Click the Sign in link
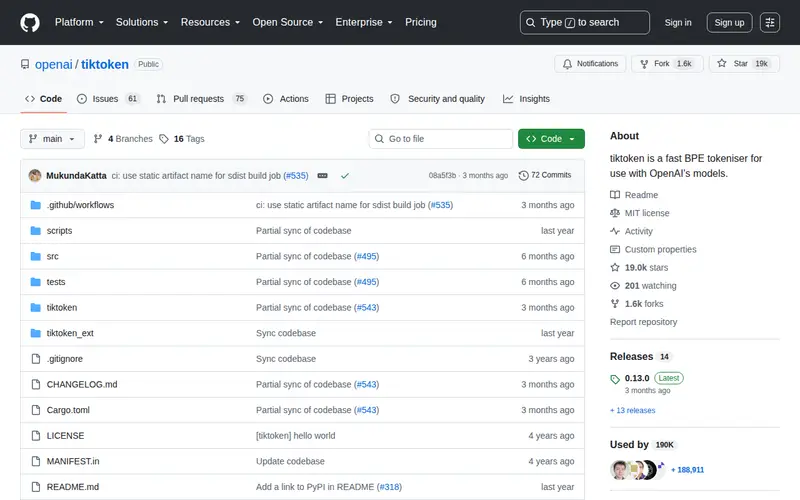Image resolution: width=800 pixels, height=500 pixels. click(x=678, y=22)
